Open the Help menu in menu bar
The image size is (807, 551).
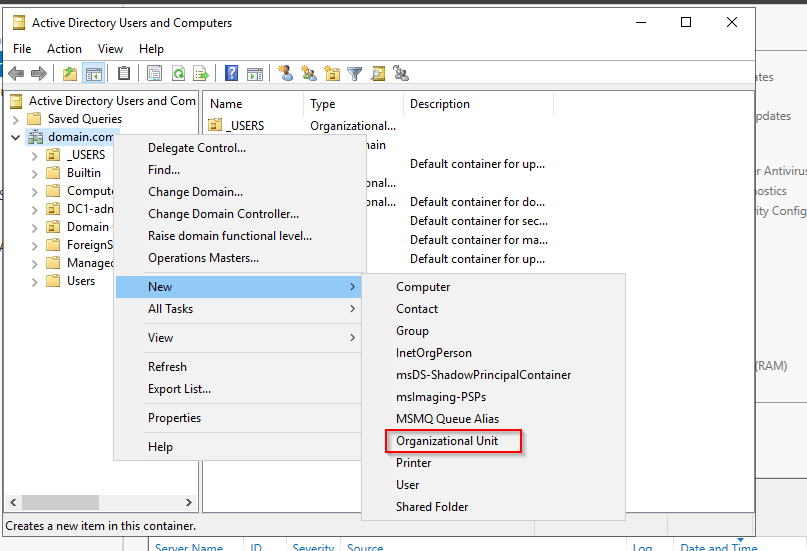click(x=151, y=49)
